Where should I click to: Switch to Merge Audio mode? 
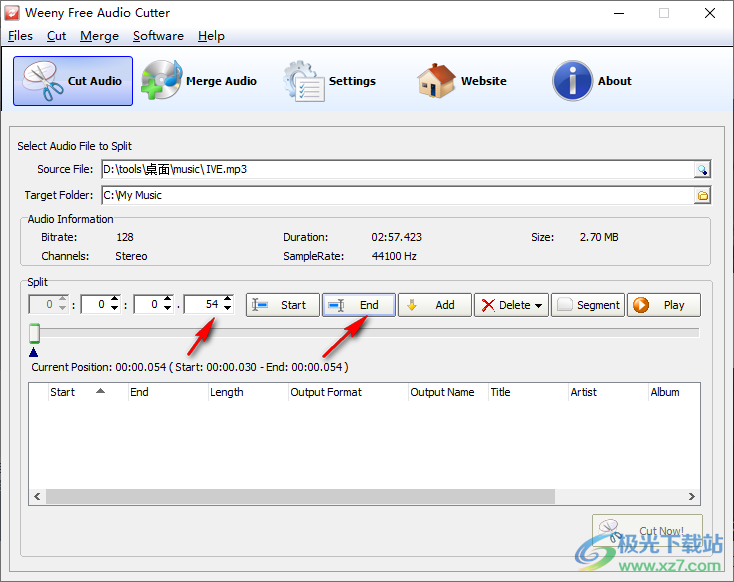pos(200,81)
